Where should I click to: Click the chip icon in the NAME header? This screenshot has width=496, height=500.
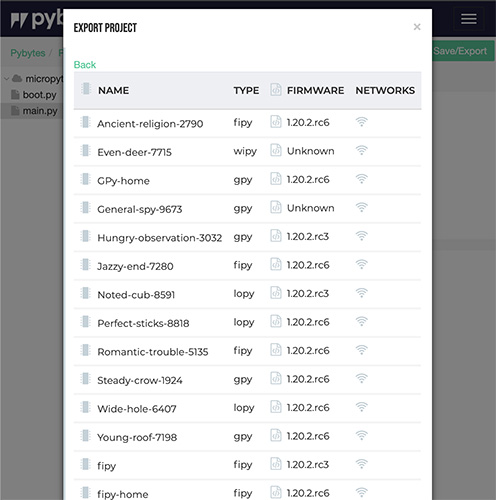click(x=86, y=89)
